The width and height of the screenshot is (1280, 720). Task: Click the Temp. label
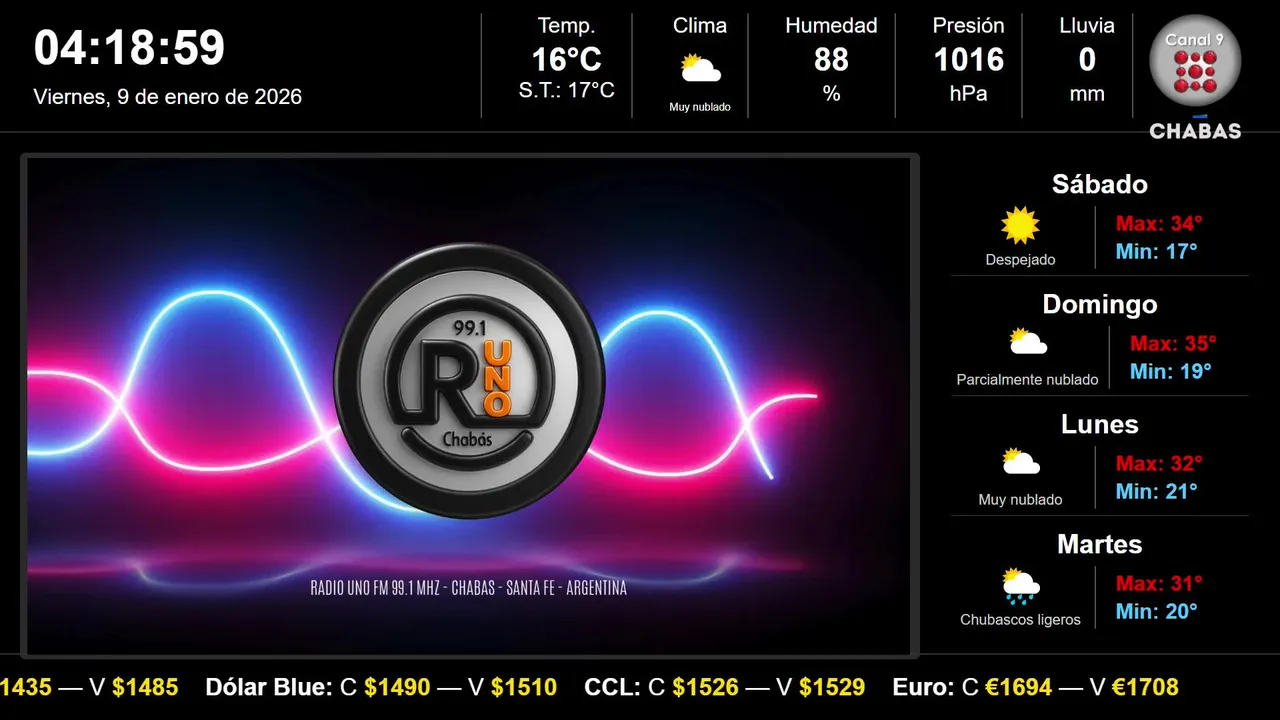point(566,26)
